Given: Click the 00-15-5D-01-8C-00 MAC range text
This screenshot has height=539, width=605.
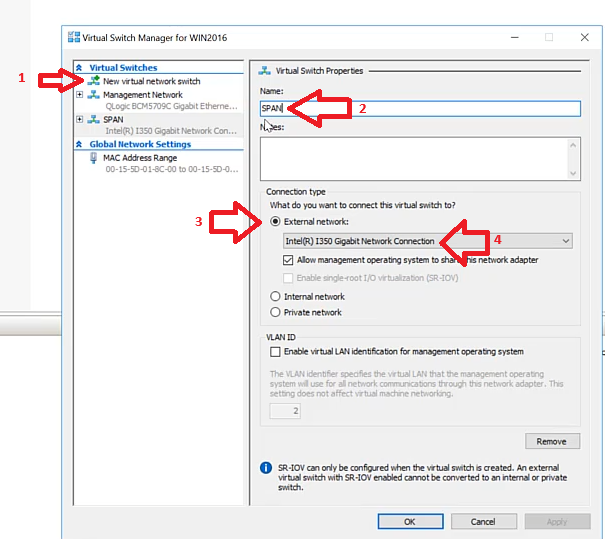Looking at the screenshot, I should [172, 169].
